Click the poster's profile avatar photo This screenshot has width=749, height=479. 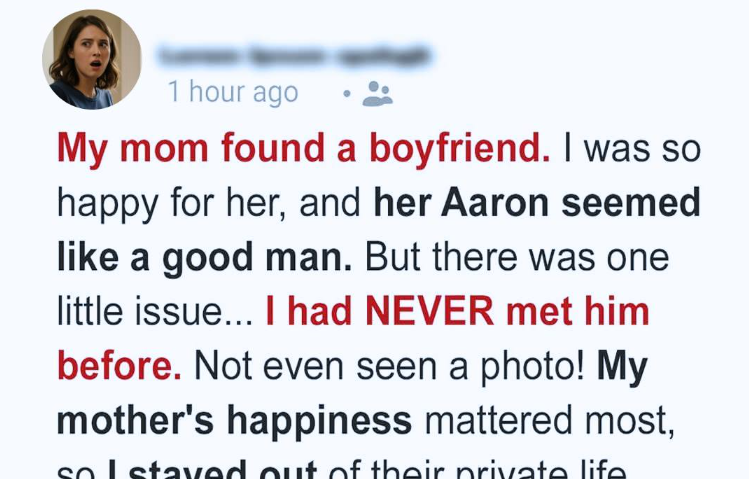pyautogui.click(x=91, y=59)
